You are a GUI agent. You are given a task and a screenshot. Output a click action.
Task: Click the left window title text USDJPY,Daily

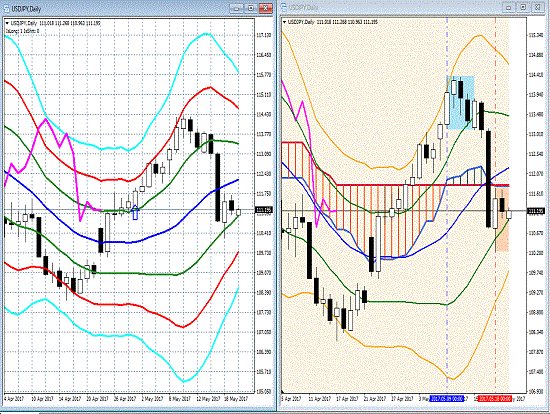point(26,9)
